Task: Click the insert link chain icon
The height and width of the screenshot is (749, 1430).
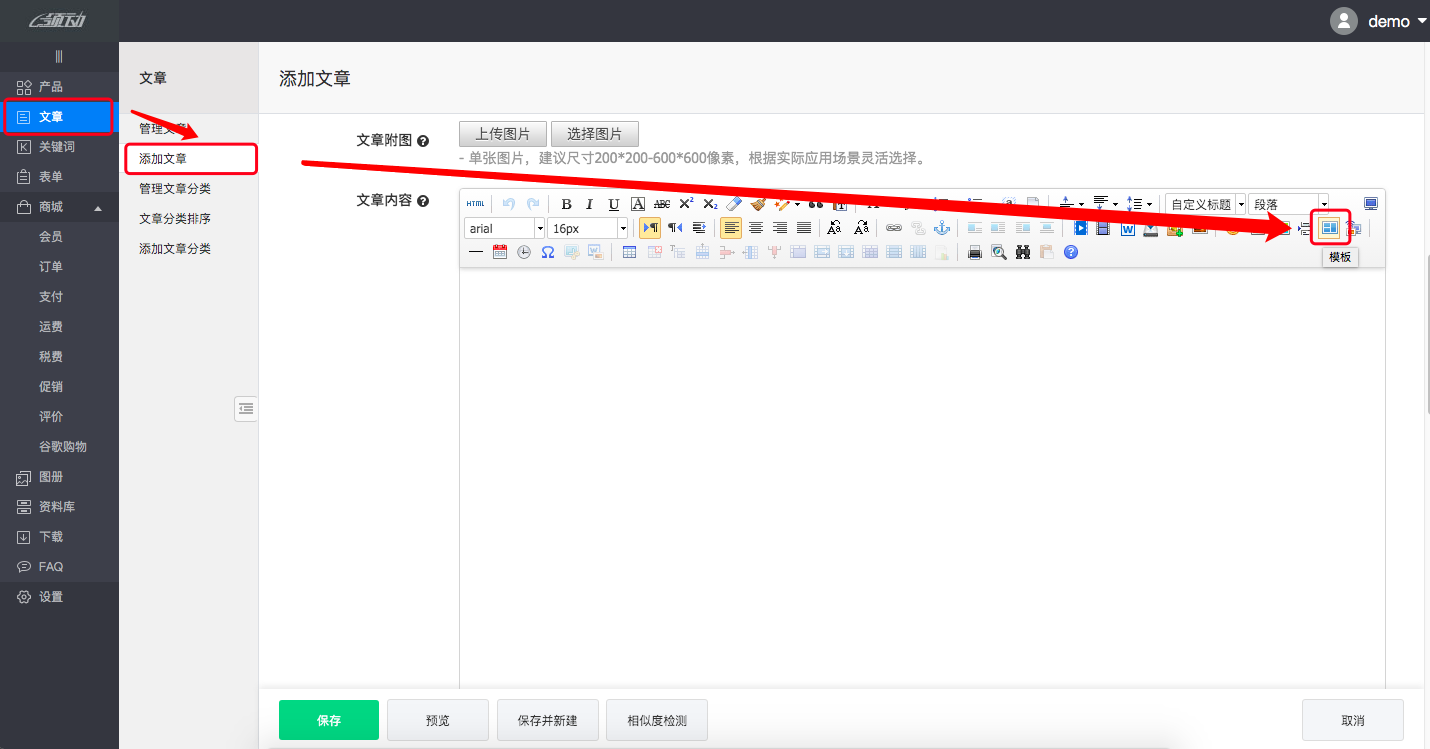Action: pyautogui.click(x=894, y=228)
